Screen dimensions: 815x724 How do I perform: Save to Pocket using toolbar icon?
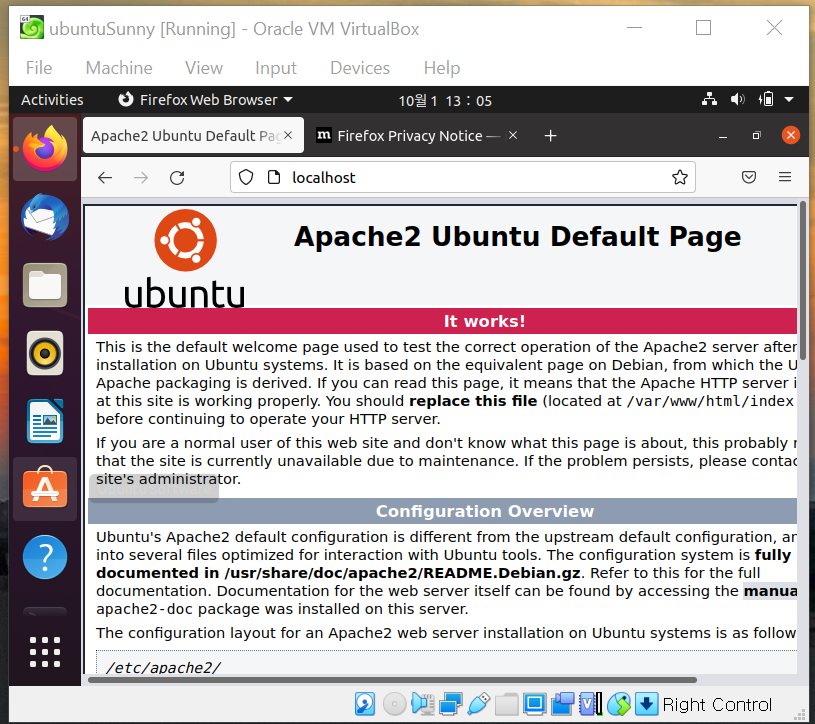748,178
